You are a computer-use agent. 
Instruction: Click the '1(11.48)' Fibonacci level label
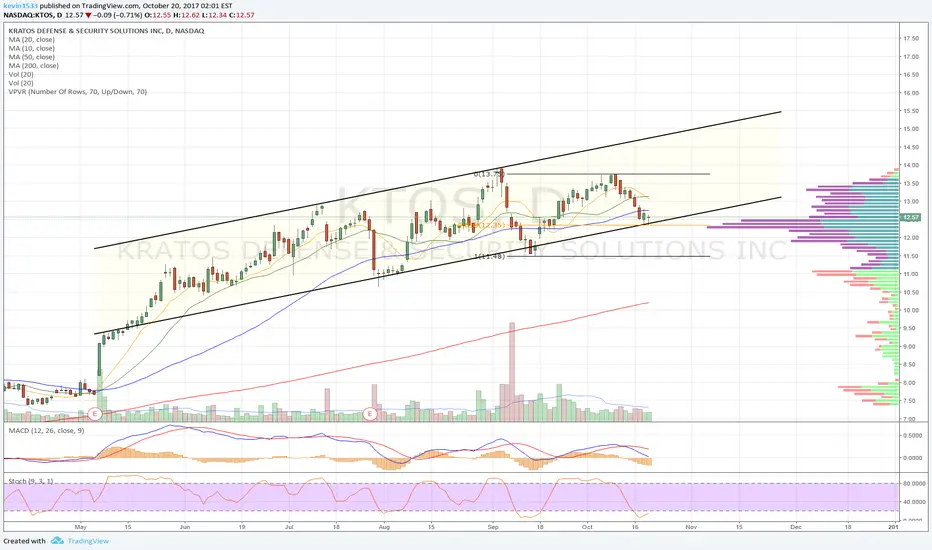point(491,256)
